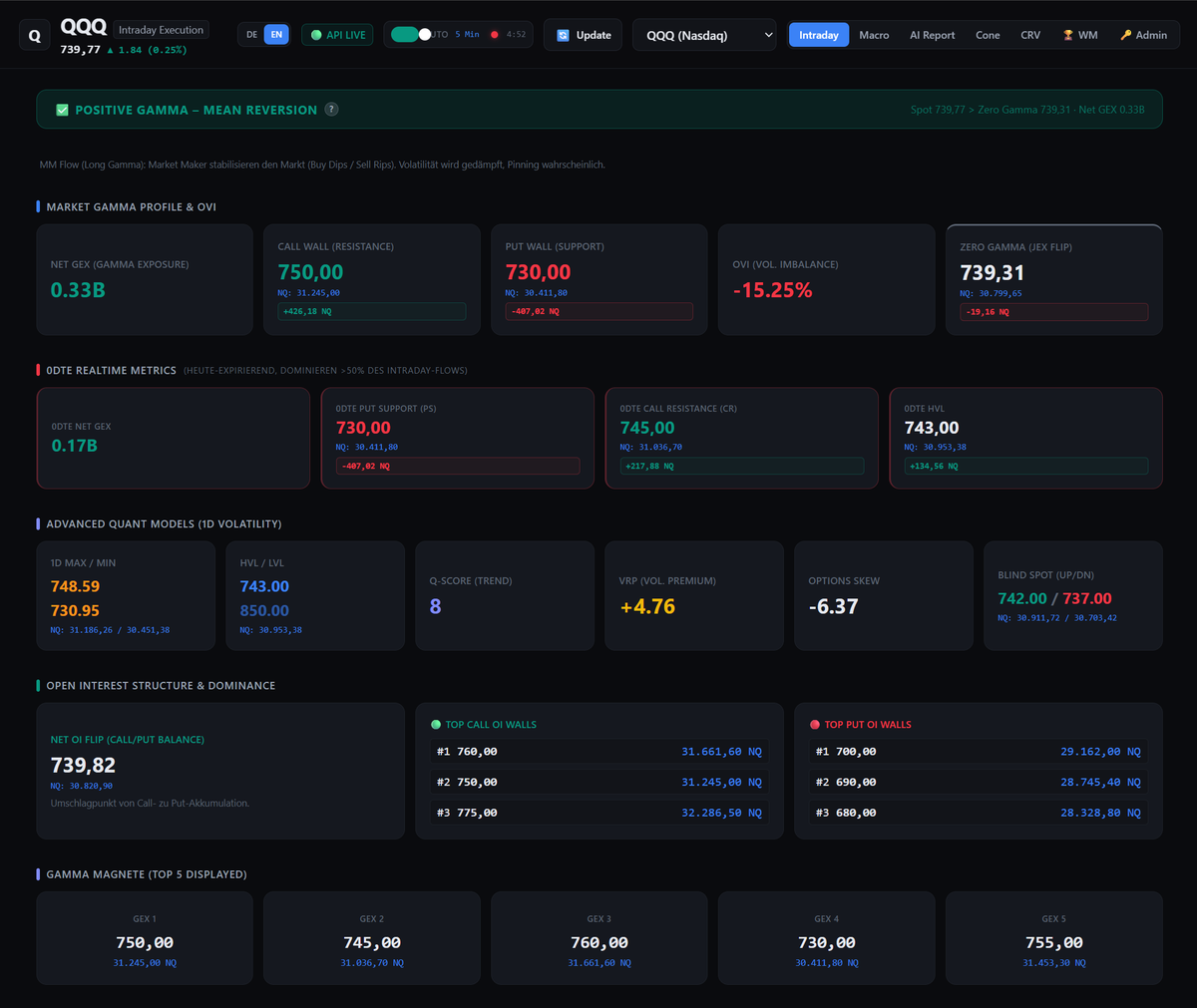
Task: Click the Net OI Flip value 739,82
Action: [x=83, y=765]
